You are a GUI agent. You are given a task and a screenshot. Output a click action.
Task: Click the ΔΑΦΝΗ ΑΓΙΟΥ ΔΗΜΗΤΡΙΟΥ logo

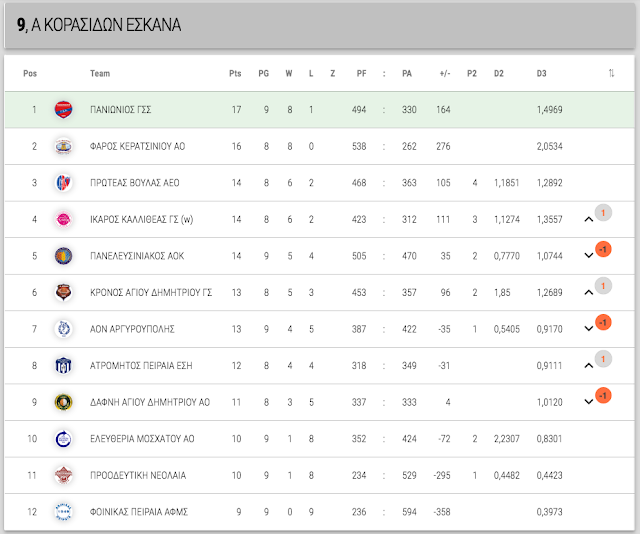click(63, 402)
